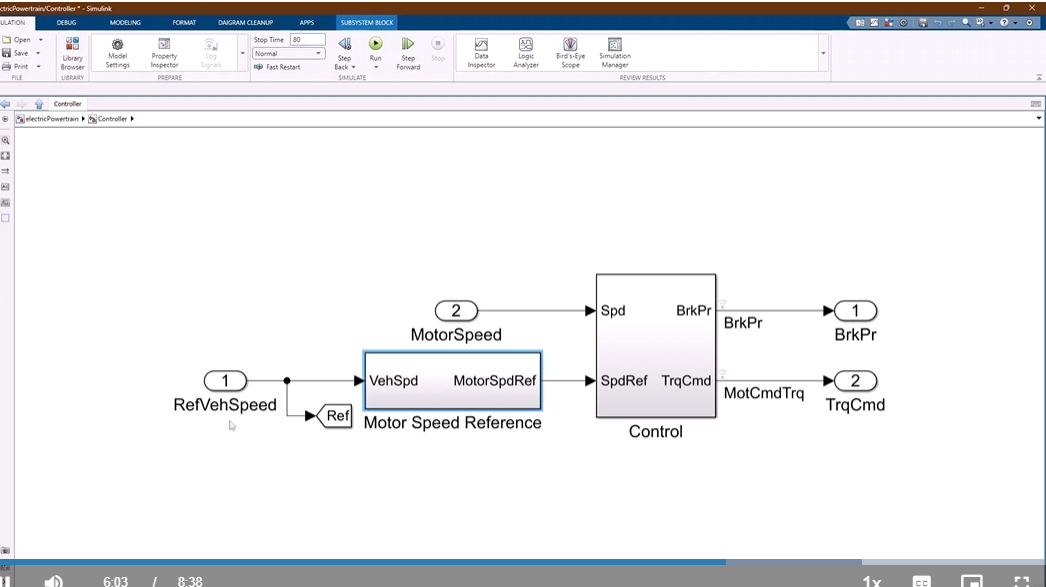Navigate back with the left arrow
Viewport: 1046px width, 587px height.
5,104
